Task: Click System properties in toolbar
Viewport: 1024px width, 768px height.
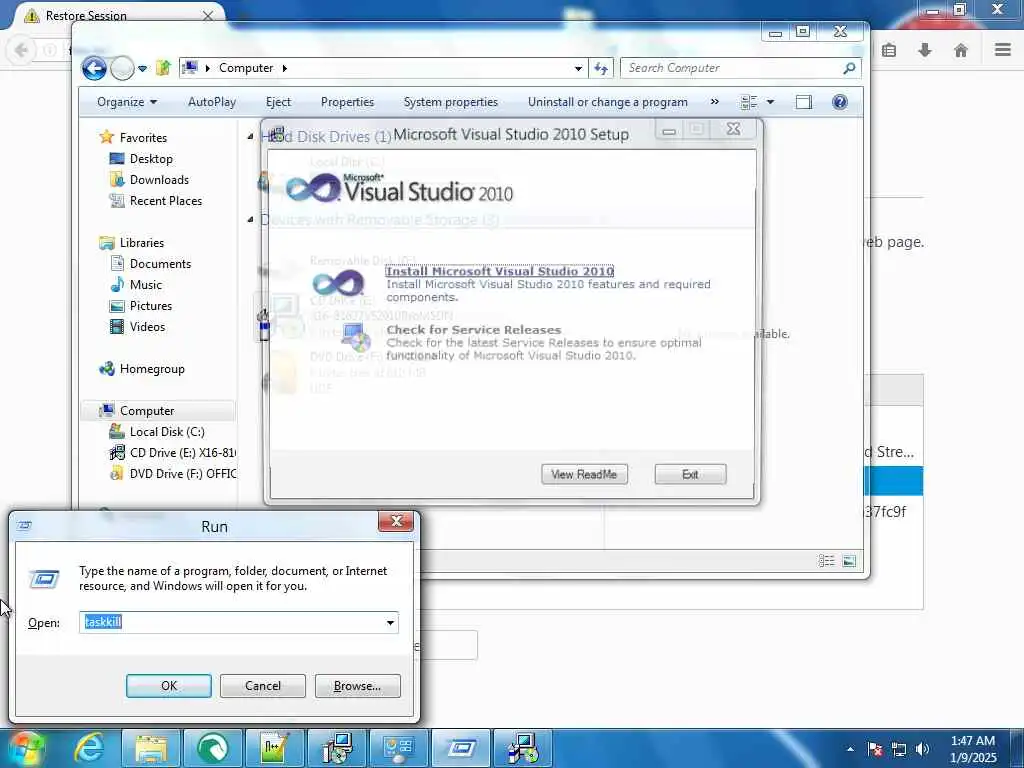Action: pyautogui.click(x=451, y=102)
